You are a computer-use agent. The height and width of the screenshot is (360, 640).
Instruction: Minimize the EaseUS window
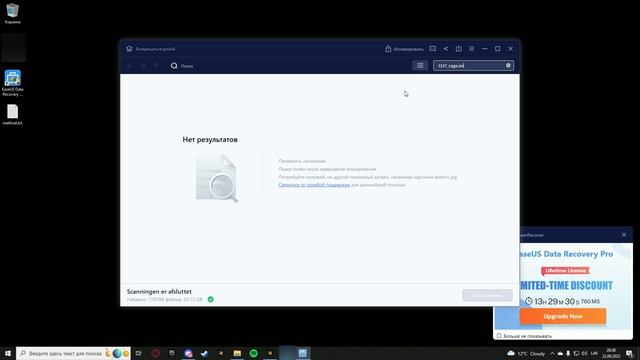click(x=484, y=49)
